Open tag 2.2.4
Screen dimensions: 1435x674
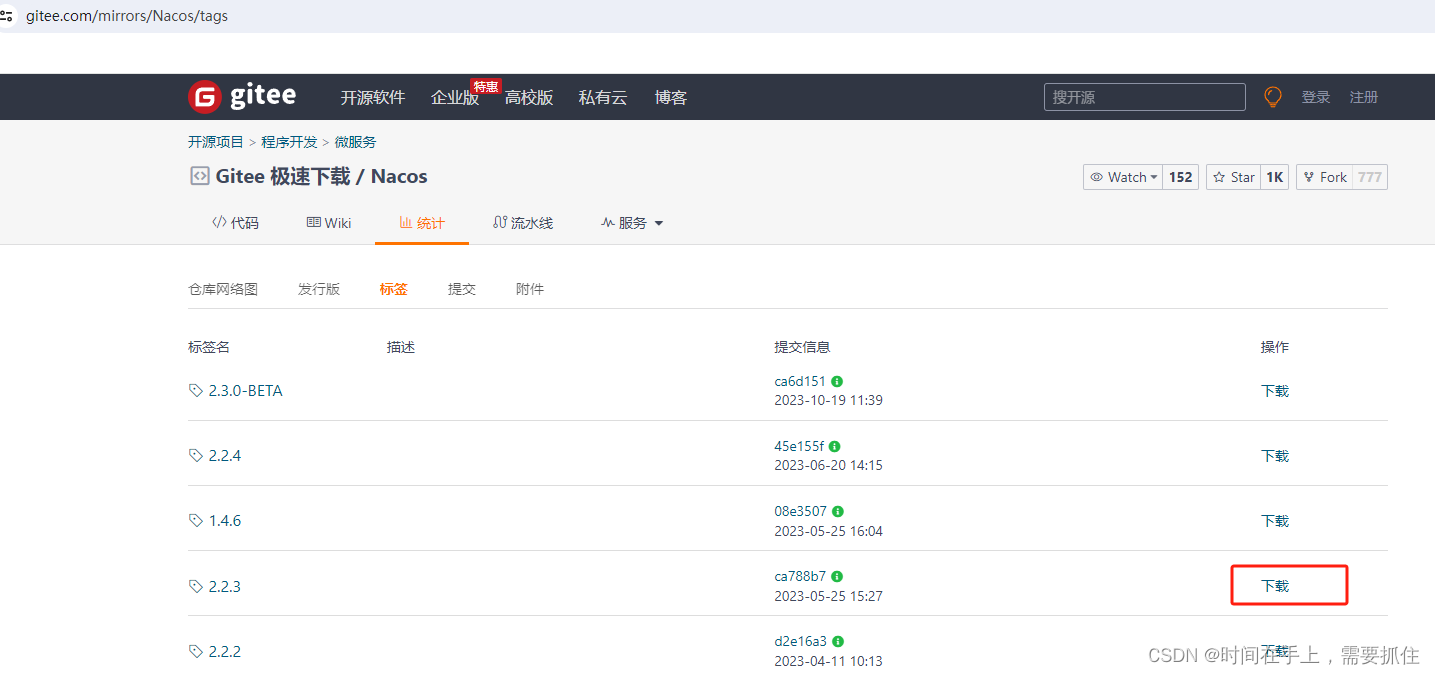pyautogui.click(x=225, y=456)
